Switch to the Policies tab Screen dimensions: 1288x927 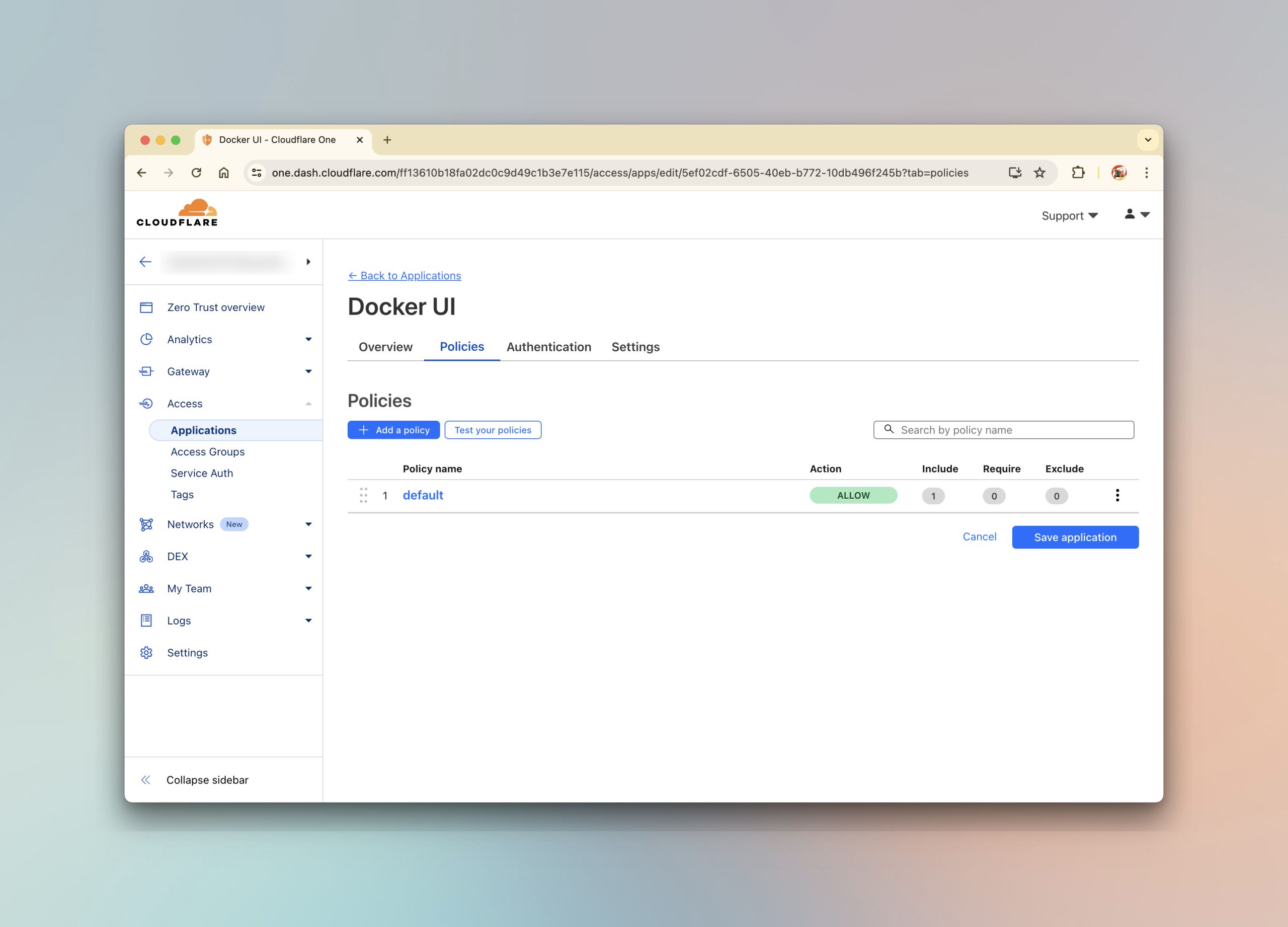pyautogui.click(x=462, y=346)
